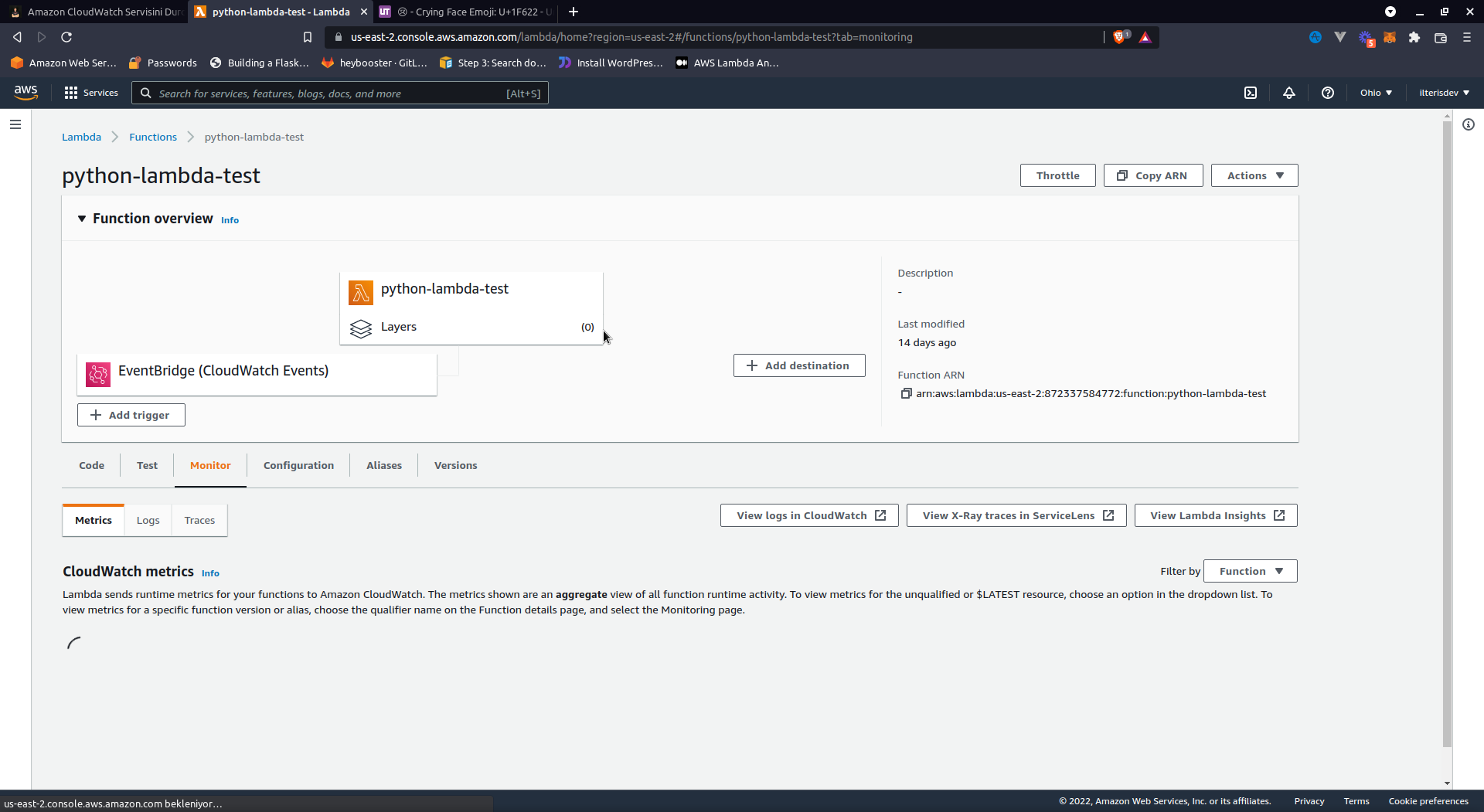Switch to the Configuration tab
This screenshot has width=1484, height=812.
(x=298, y=465)
